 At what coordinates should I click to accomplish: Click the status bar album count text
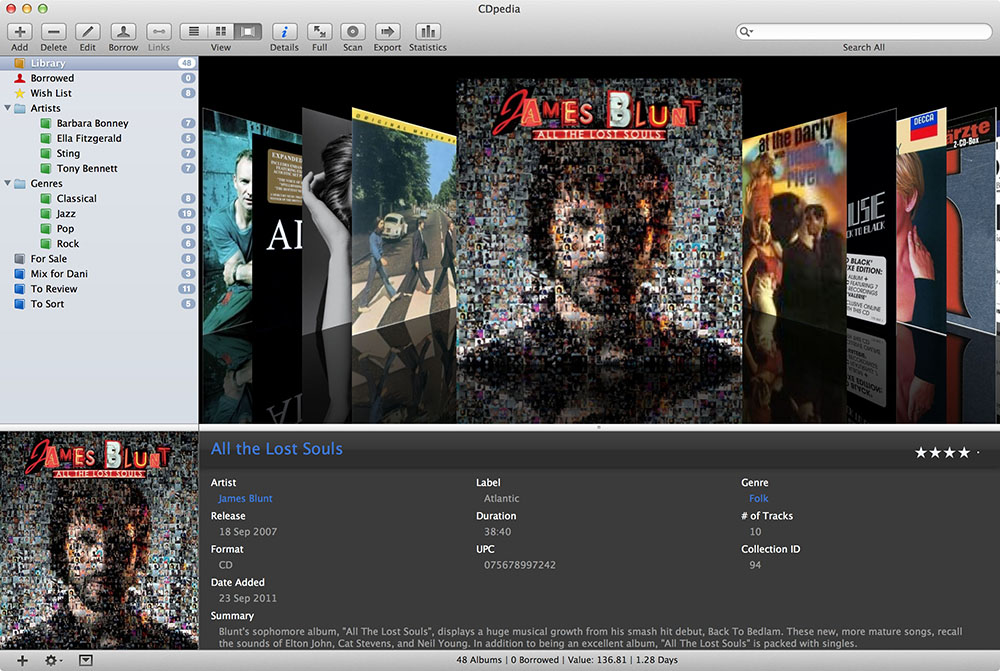click(479, 660)
